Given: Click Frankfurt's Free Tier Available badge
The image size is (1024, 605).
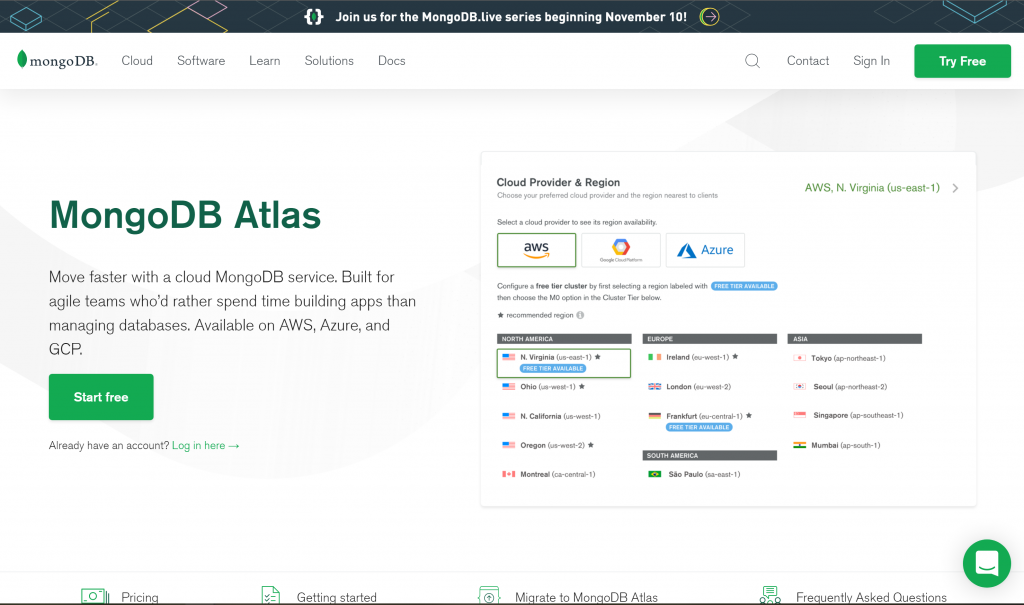Looking at the screenshot, I should [x=699, y=427].
